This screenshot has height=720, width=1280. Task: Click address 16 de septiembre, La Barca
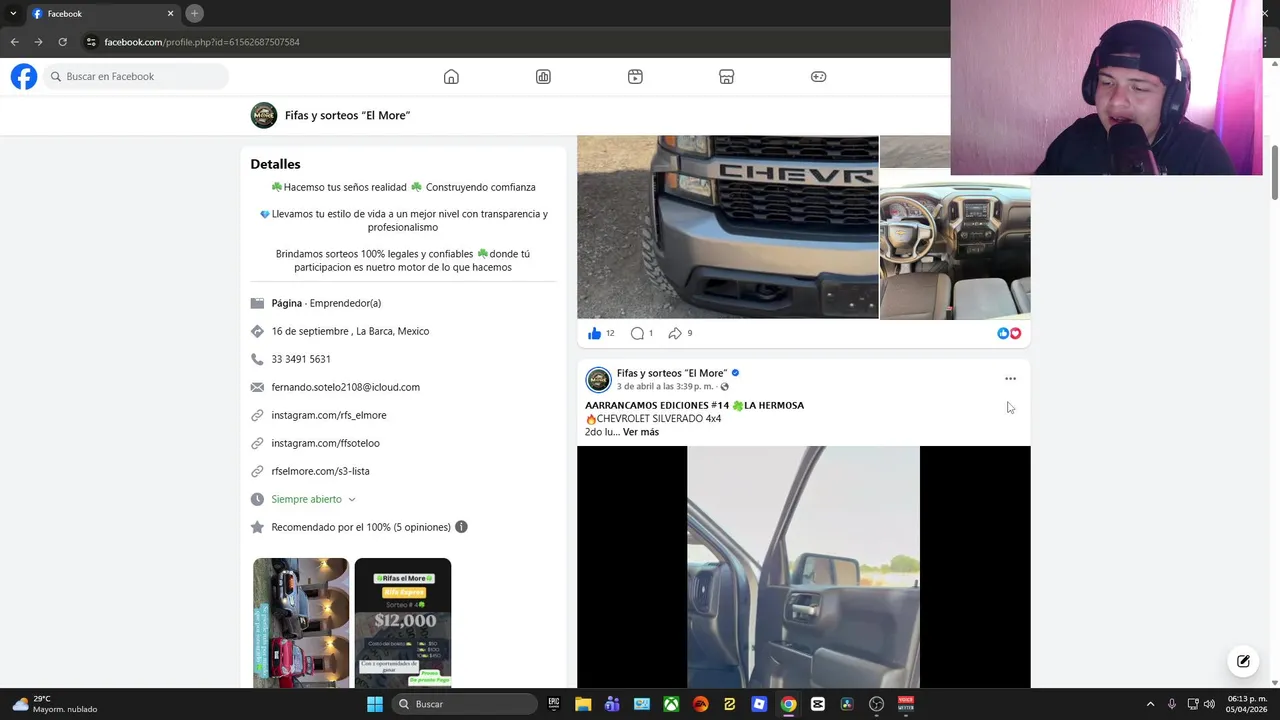click(350, 331)
